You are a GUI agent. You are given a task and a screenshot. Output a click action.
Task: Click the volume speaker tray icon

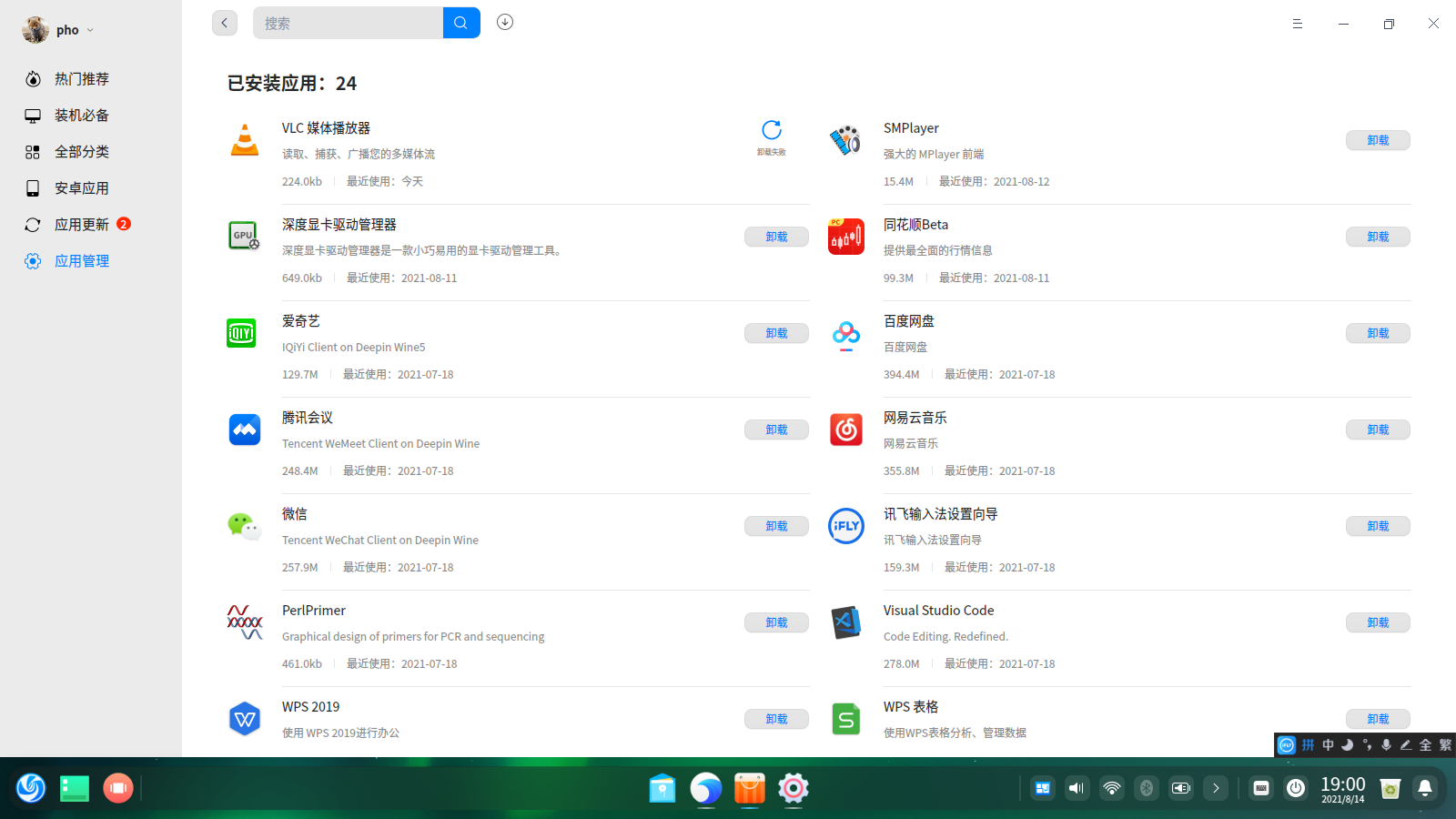1077,788
